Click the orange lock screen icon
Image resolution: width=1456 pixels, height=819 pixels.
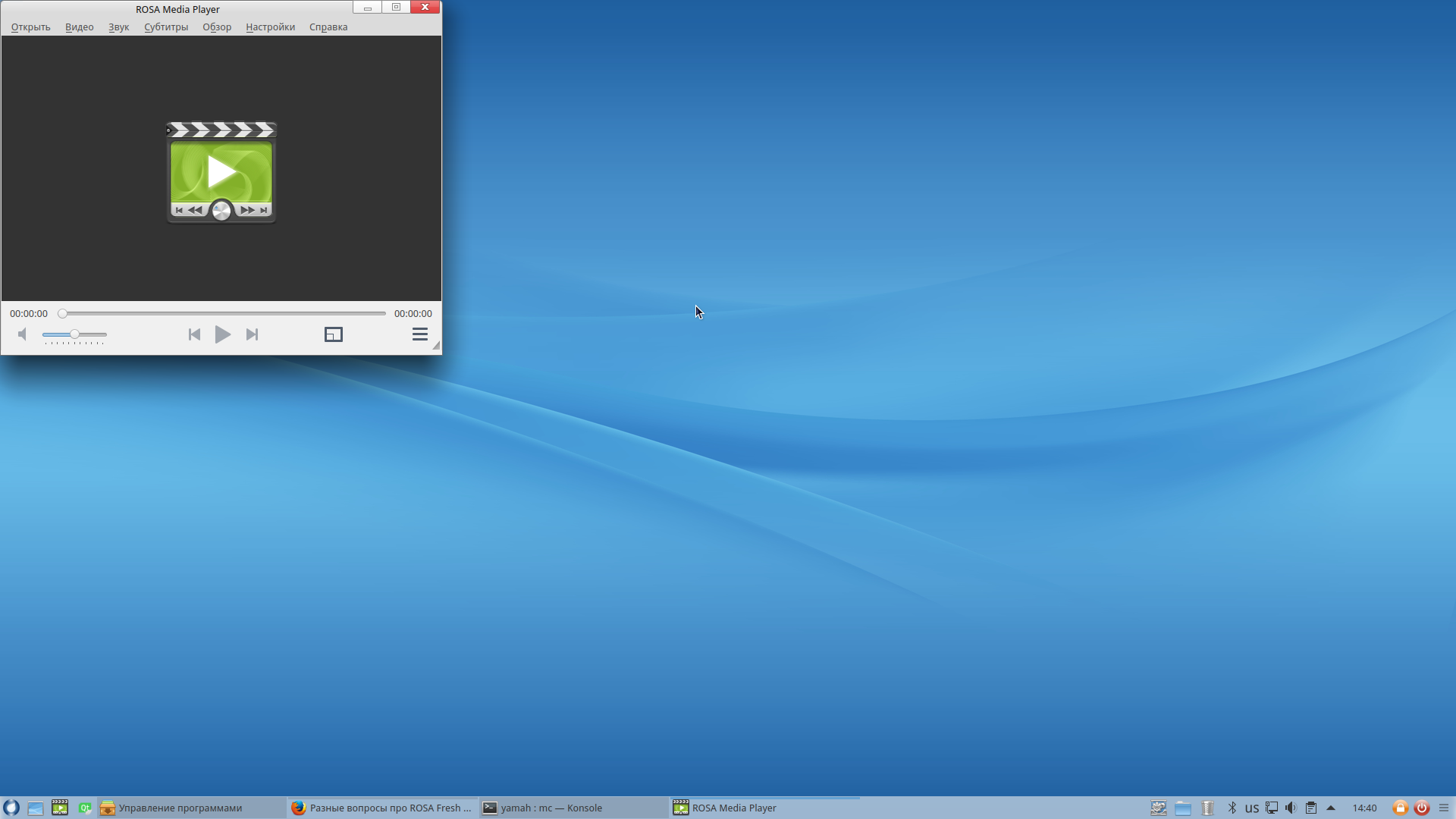click(1401, 808)
